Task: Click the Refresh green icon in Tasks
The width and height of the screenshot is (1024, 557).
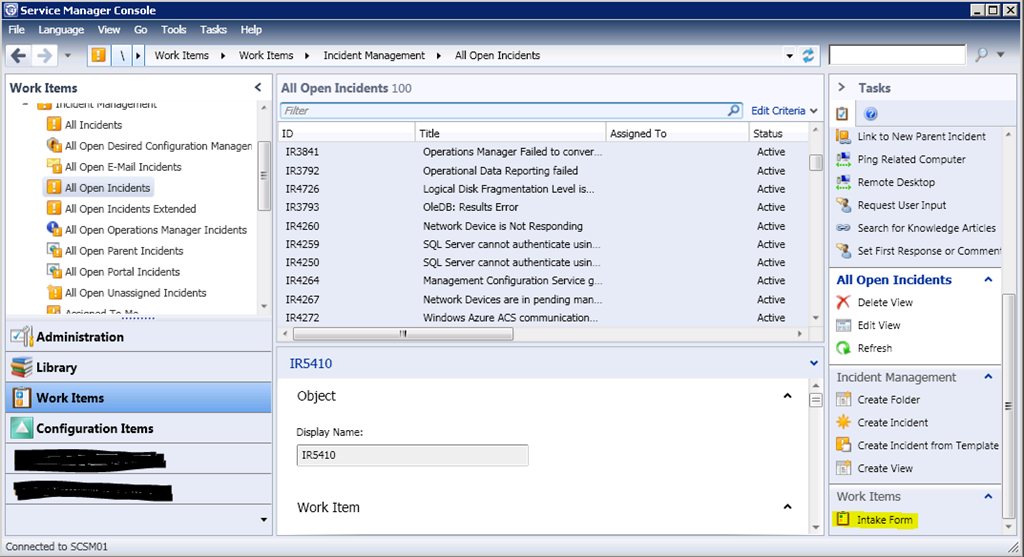Action: 843,348
